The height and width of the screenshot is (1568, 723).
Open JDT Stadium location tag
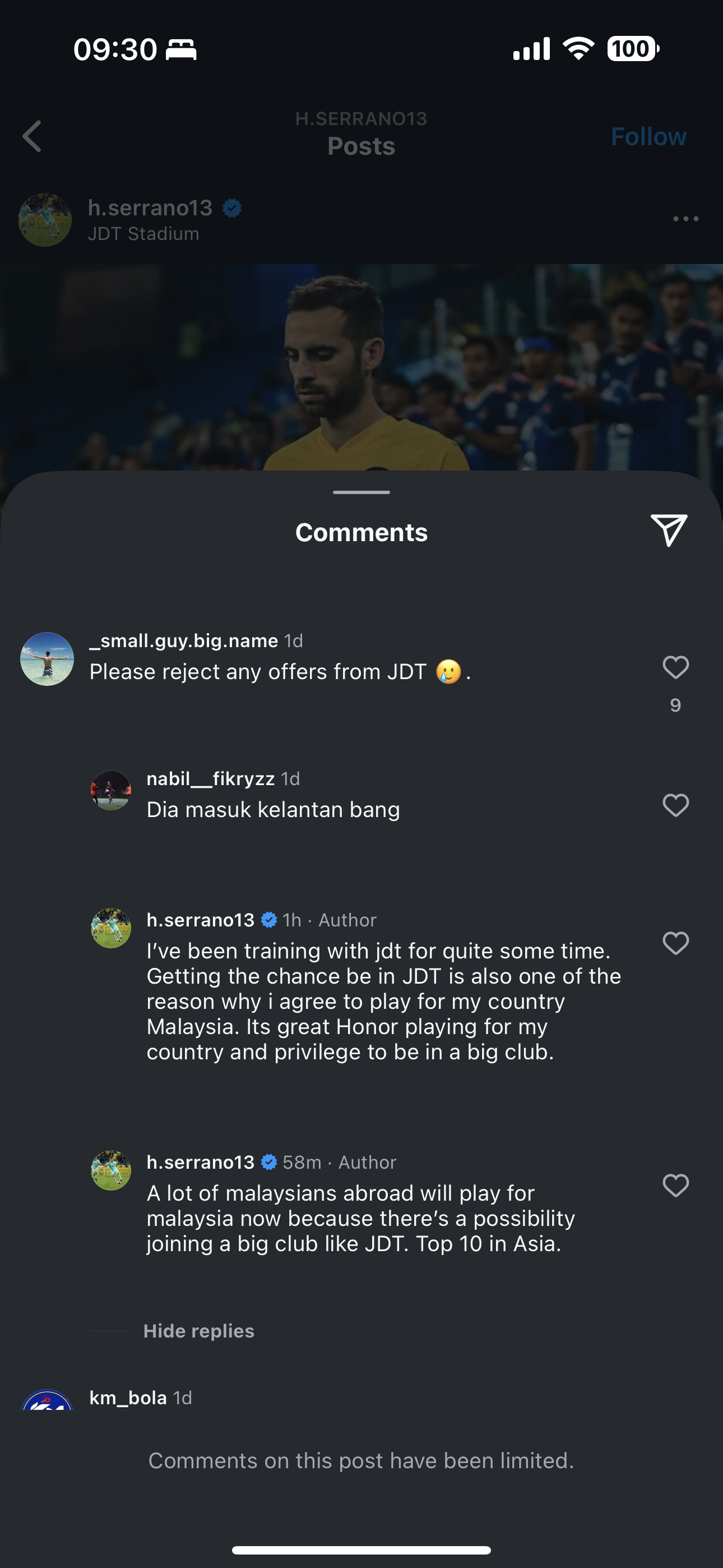(143, 234)
